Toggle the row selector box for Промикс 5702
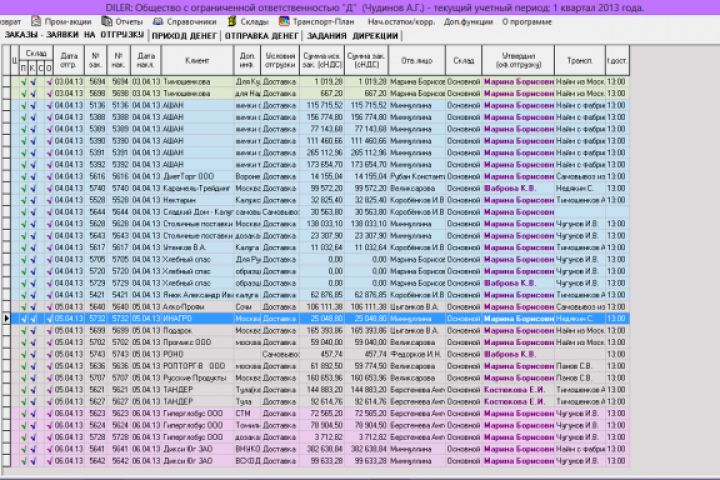The width and height of the screenshot is (720, 480). click(x=6, y=343)
